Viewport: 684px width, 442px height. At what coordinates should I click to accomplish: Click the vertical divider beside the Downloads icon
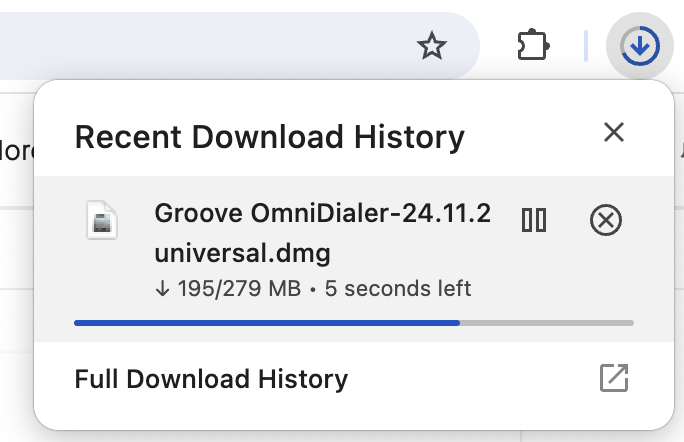pyautogui.click(x=585, y=46)
